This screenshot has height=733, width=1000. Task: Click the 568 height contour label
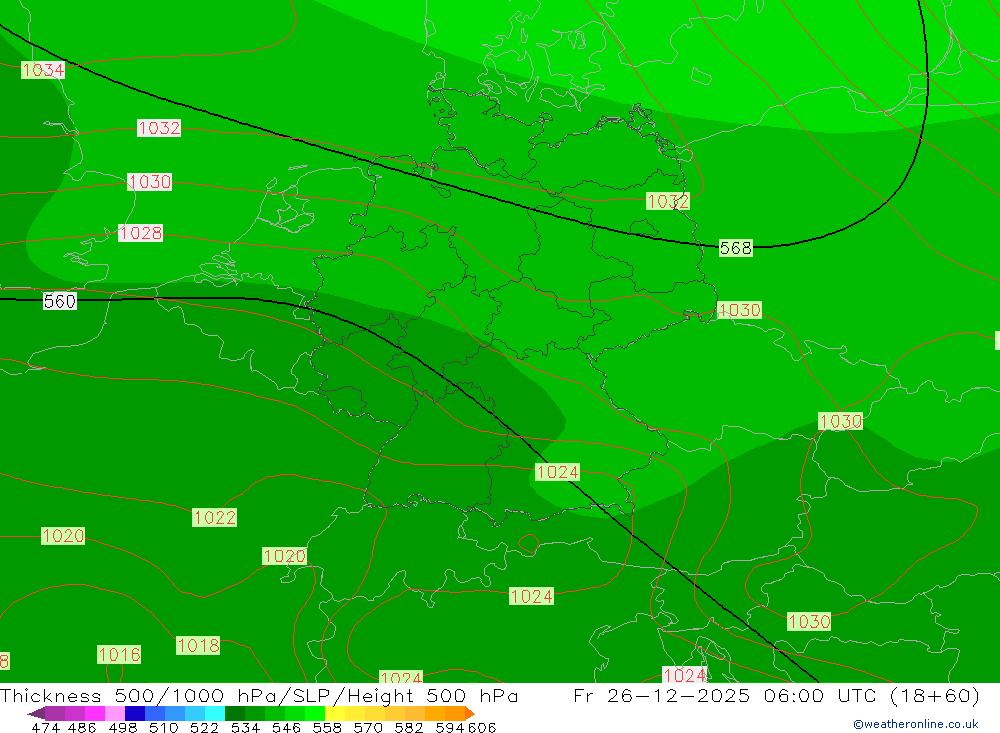pos(735,248)
